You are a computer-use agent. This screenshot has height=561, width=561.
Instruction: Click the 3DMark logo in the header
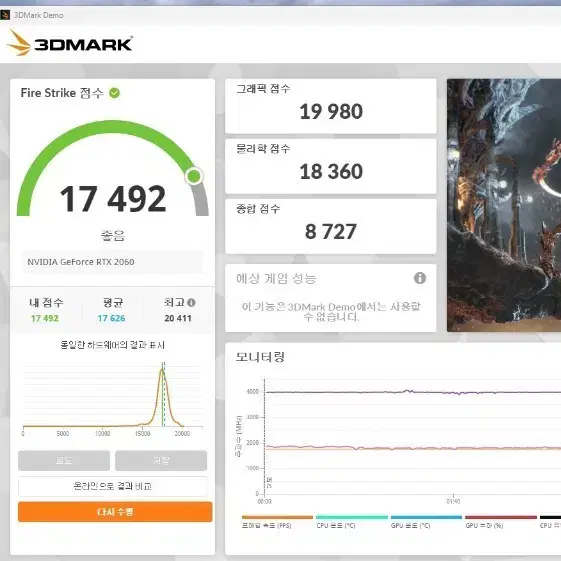[x=70, y=43]
